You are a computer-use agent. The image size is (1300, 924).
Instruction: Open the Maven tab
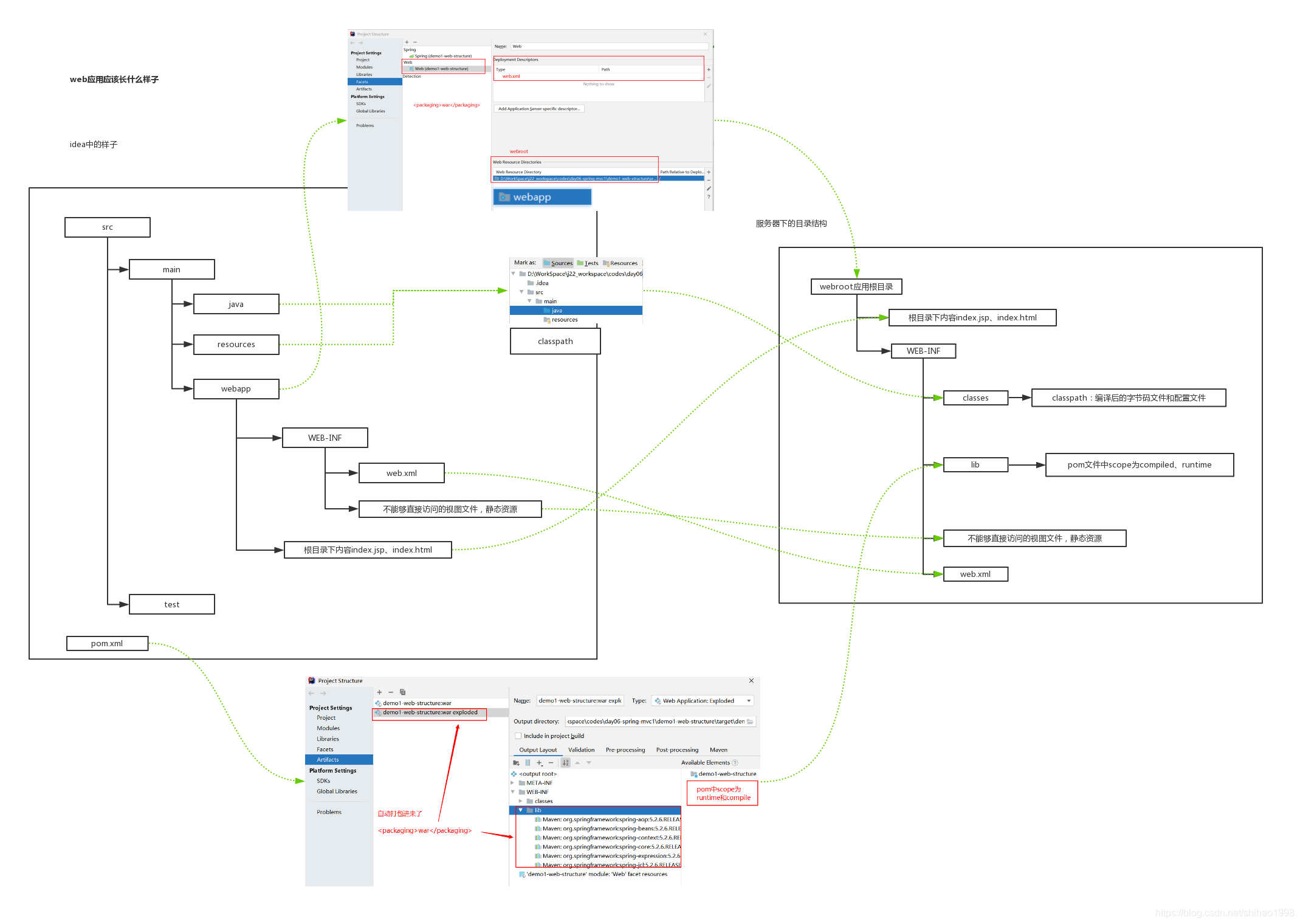pyautogui.click(x=718, y=750)
